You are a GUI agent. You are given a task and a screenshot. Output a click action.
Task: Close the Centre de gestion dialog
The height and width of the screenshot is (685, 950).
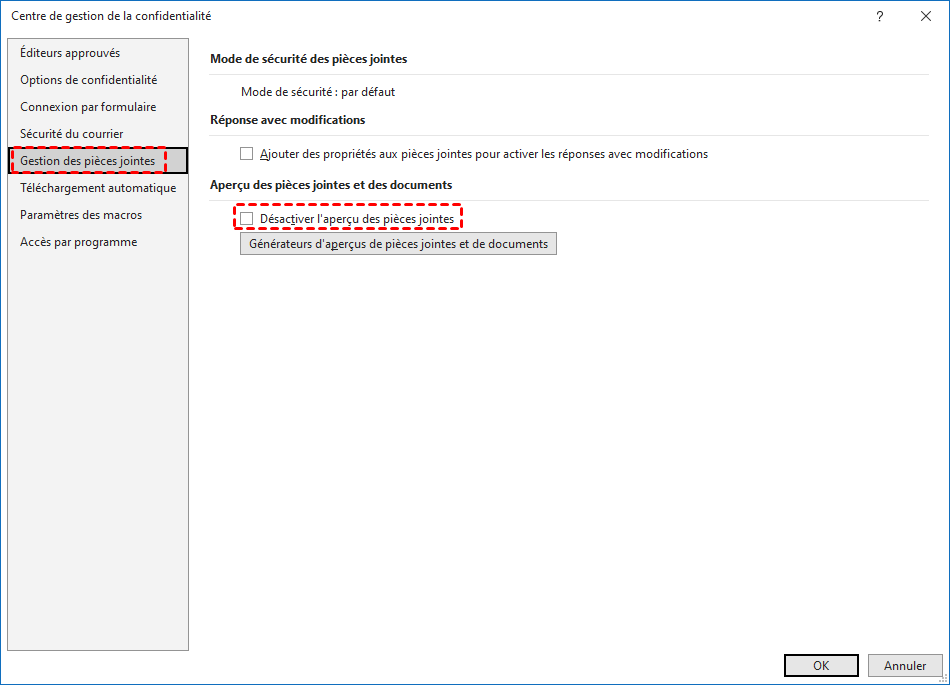926,16
